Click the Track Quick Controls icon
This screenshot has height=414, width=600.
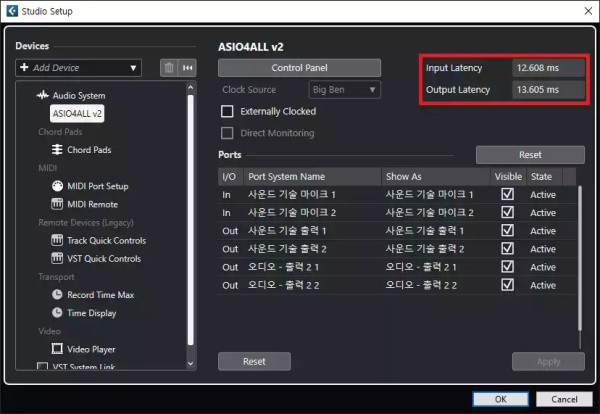point(57,240)
